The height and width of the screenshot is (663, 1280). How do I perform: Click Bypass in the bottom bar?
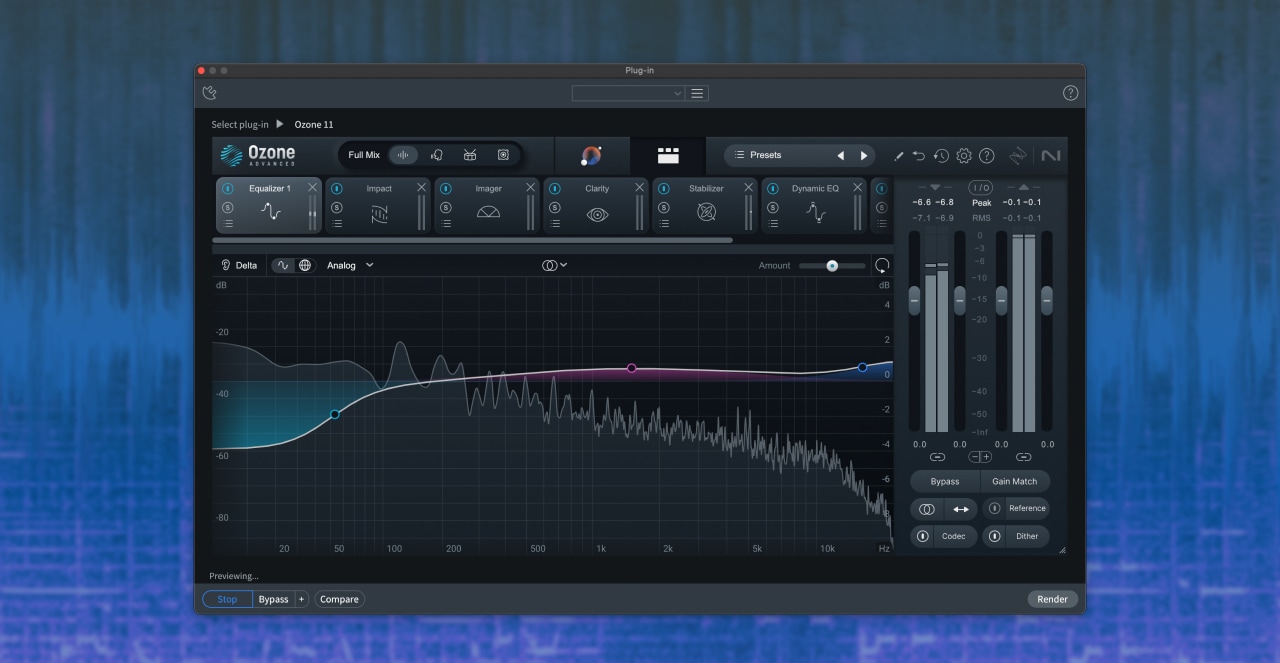point(273,599)
